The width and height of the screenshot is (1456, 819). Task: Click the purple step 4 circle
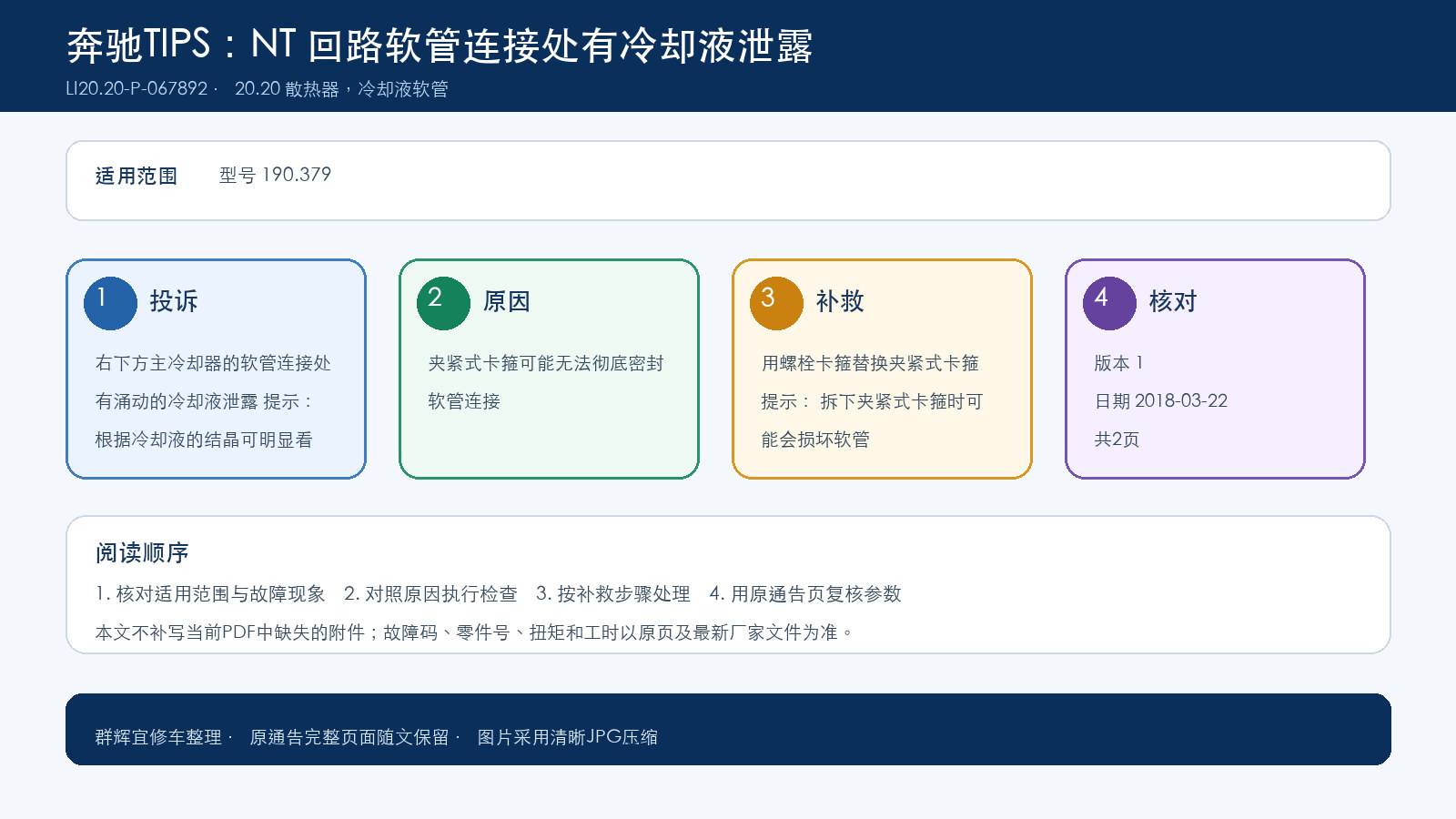(1109, 303)
